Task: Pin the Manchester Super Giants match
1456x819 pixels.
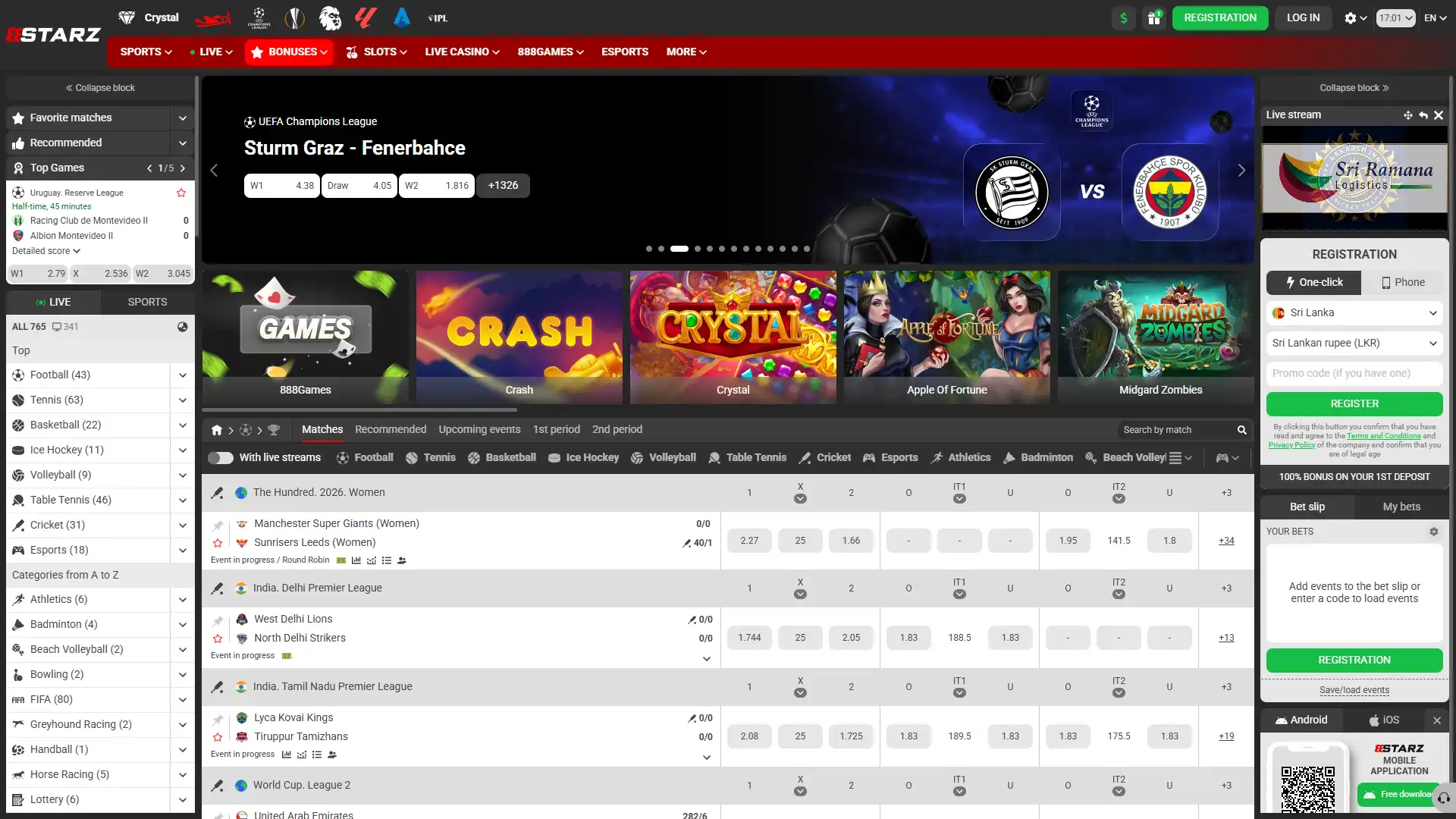Action: tap(218, 525)
